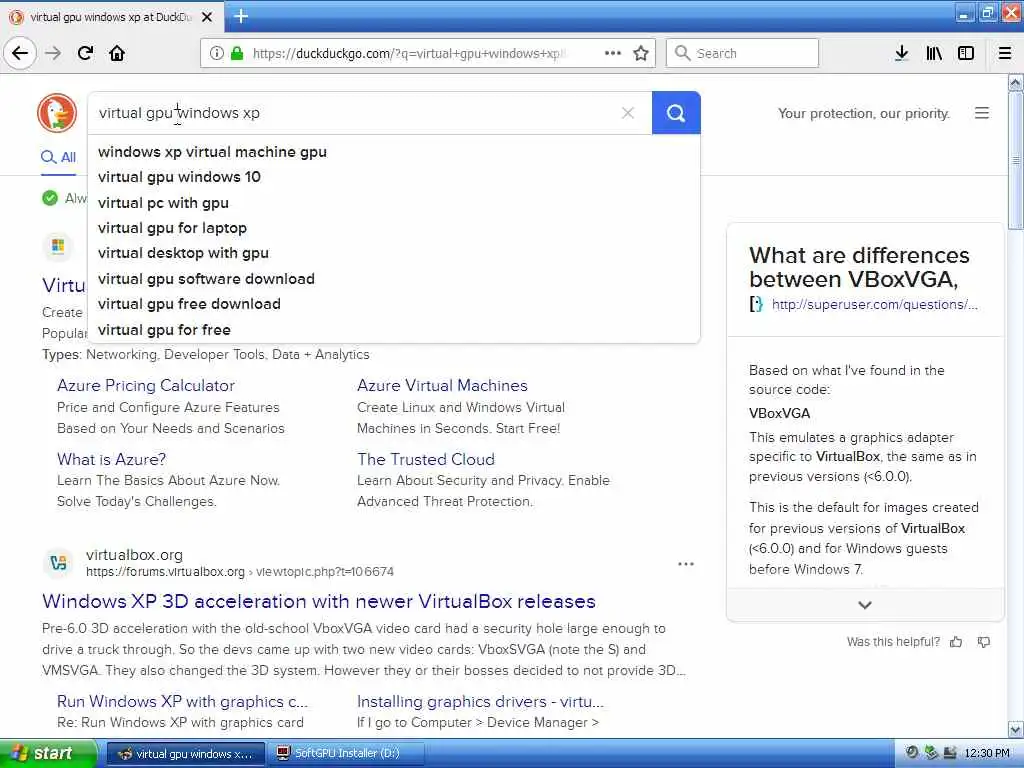Image resolution: width=1024 pixels, height=768 pixels.
Task: Go back using Firefox back arrow
Action: [x=20, y=53]
